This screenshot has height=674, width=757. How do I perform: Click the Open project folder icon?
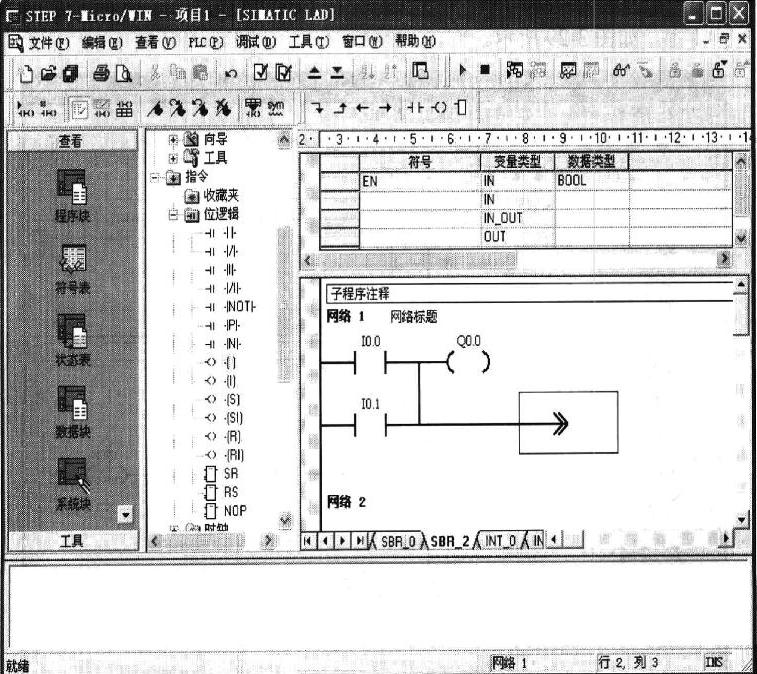point(48,73)
